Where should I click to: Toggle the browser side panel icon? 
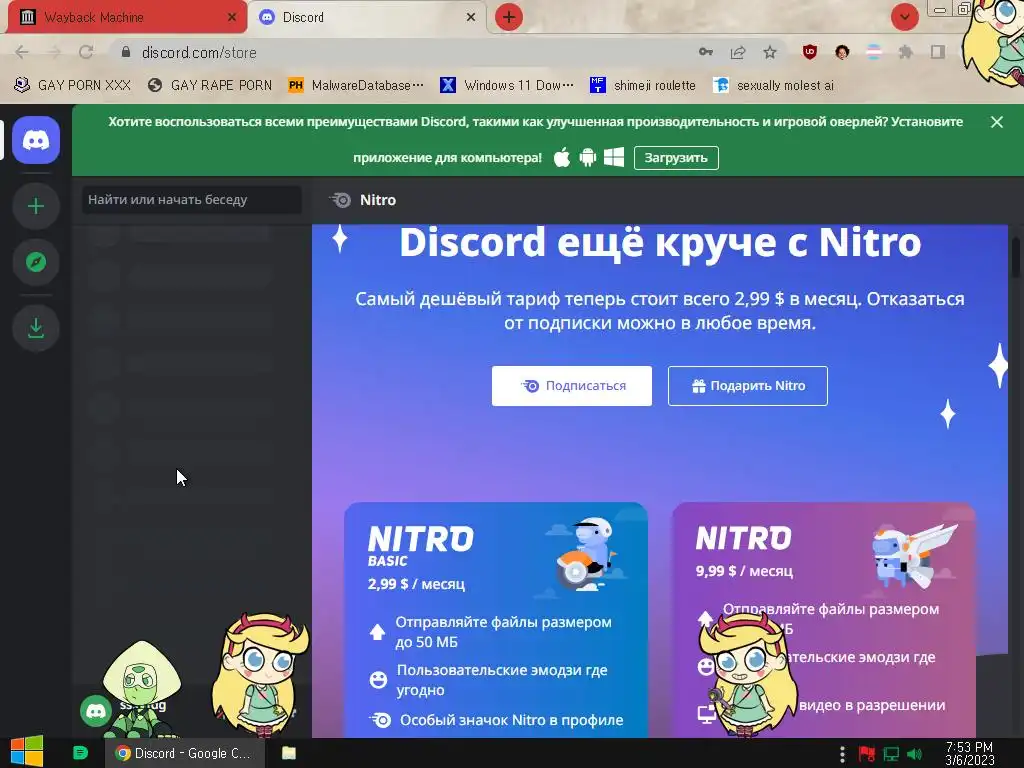[938, 52]
